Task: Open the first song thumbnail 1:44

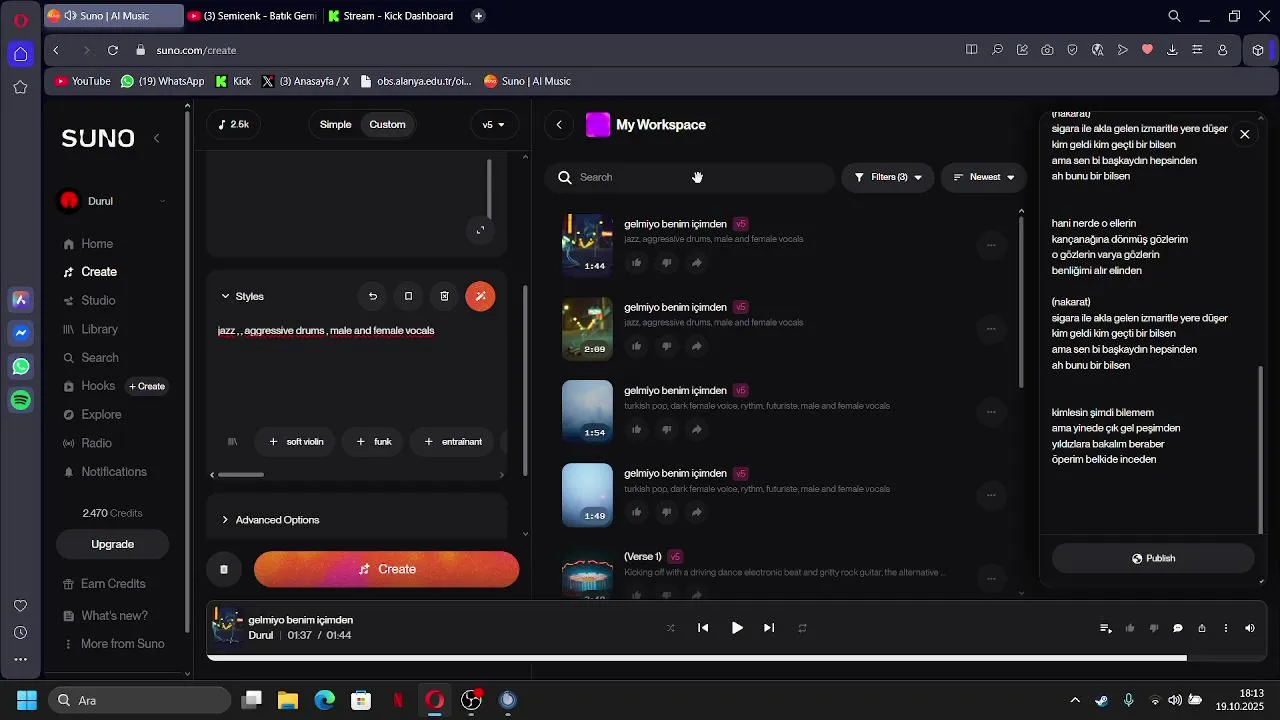Action: click(587, 244)
